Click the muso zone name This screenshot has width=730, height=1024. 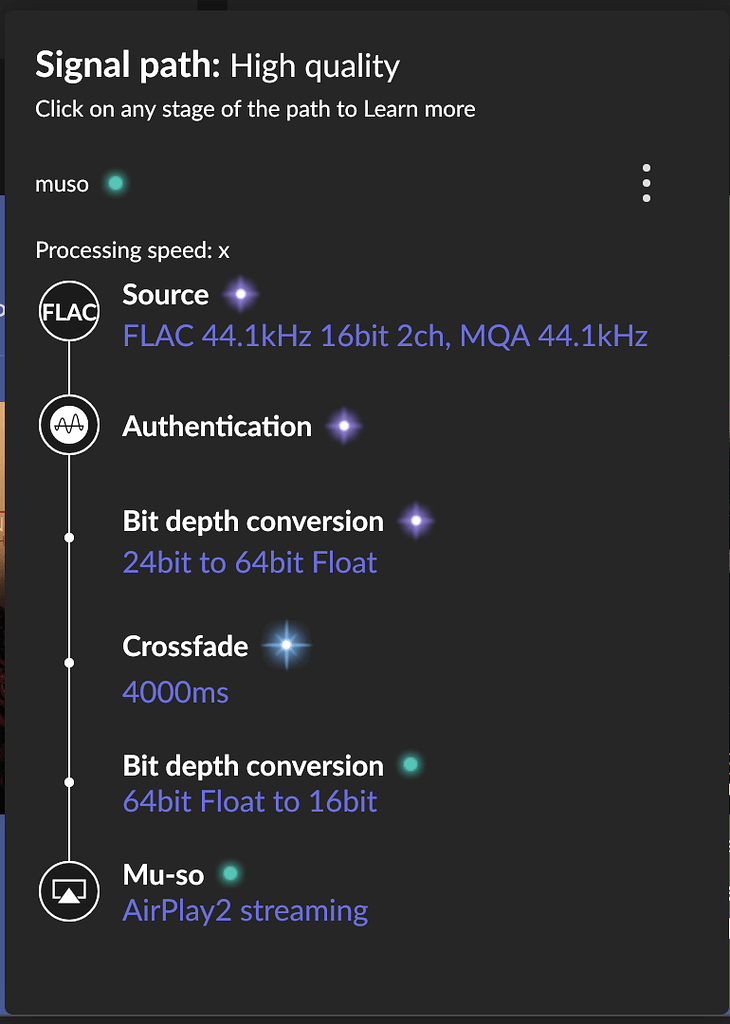[62, 184]
